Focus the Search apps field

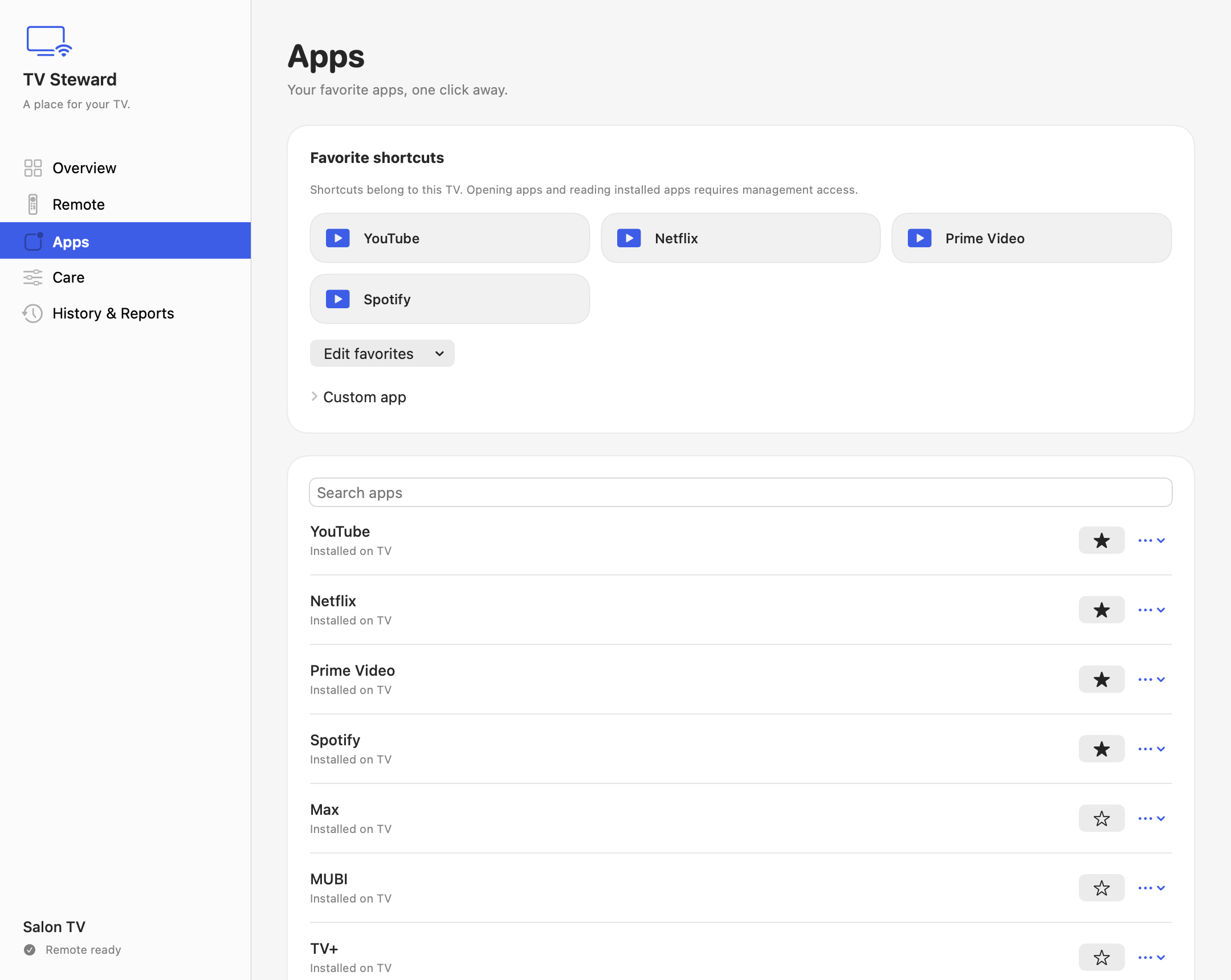click(x=740, y=493)
